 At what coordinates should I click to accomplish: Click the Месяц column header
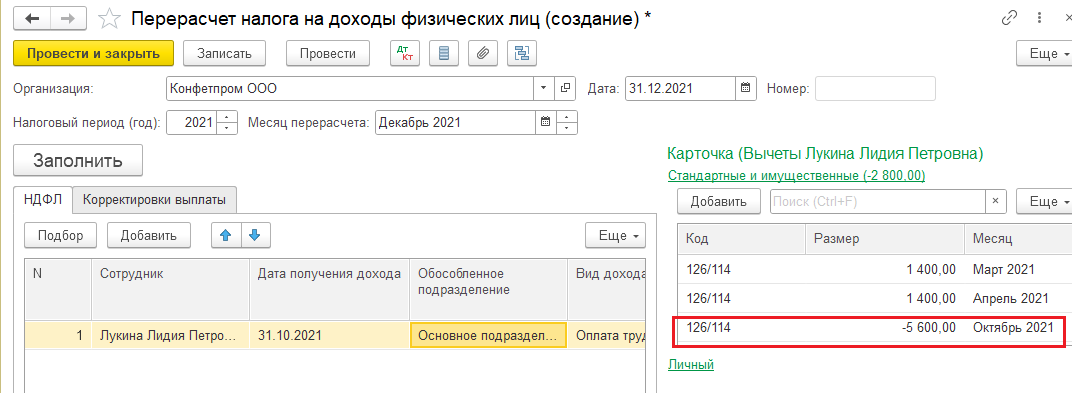1018,239
